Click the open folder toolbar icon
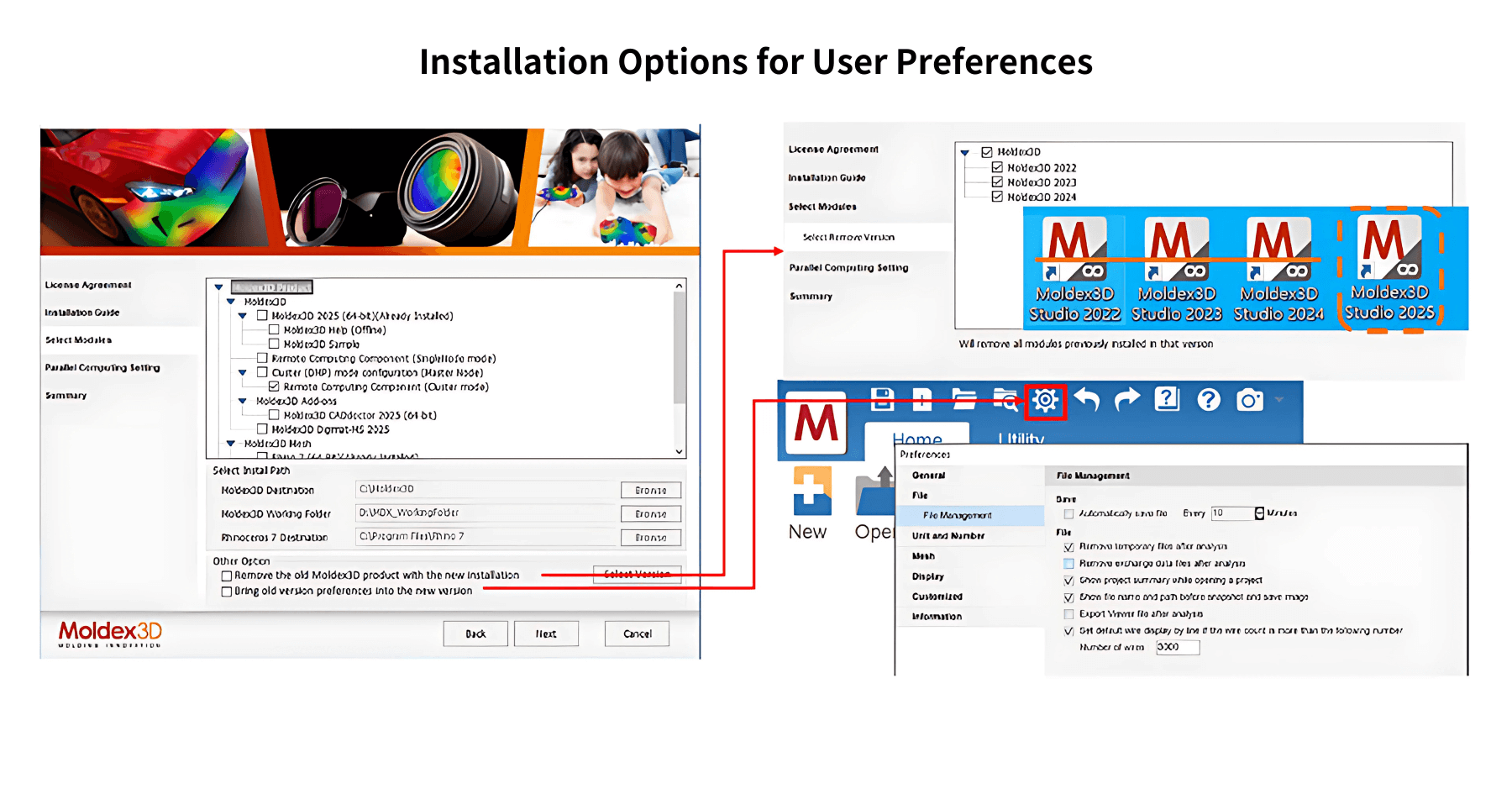Image resolution: width=1512 pixels, height=794 pixels. click(963, 400)
